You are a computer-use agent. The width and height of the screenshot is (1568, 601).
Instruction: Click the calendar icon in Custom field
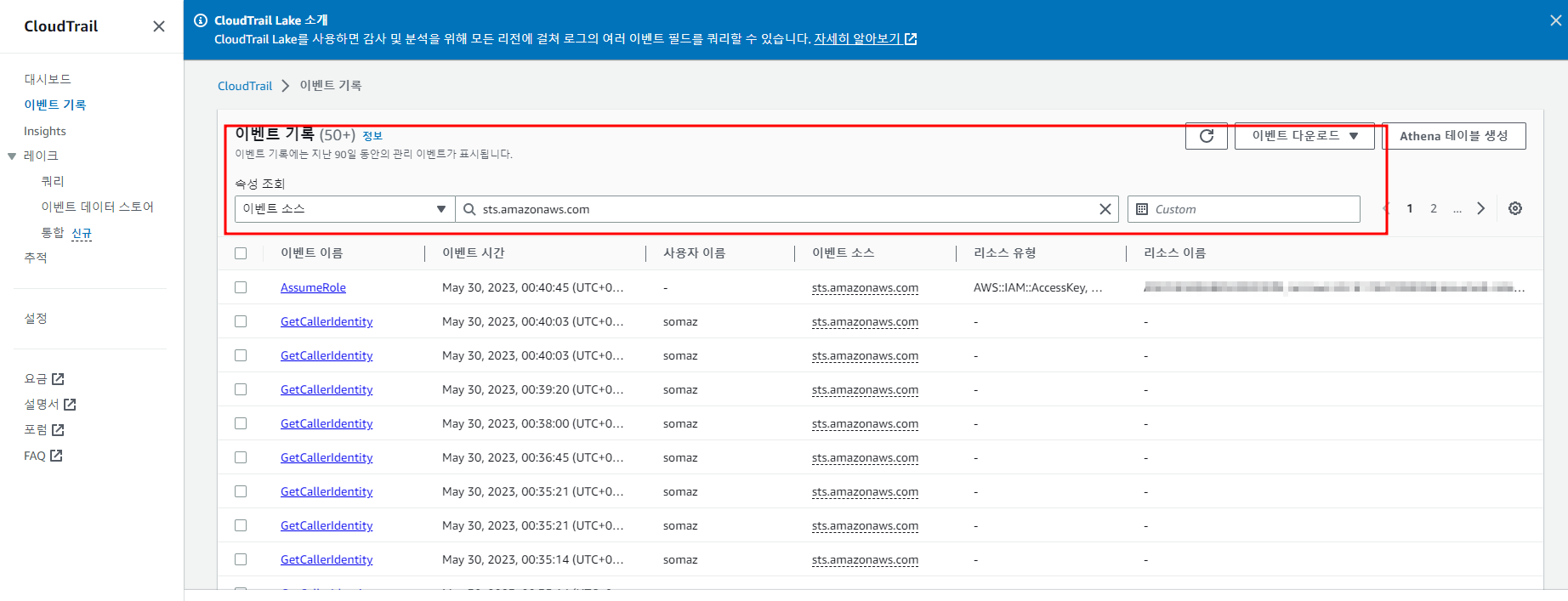pyautogui.click(x=1142, y=209)
